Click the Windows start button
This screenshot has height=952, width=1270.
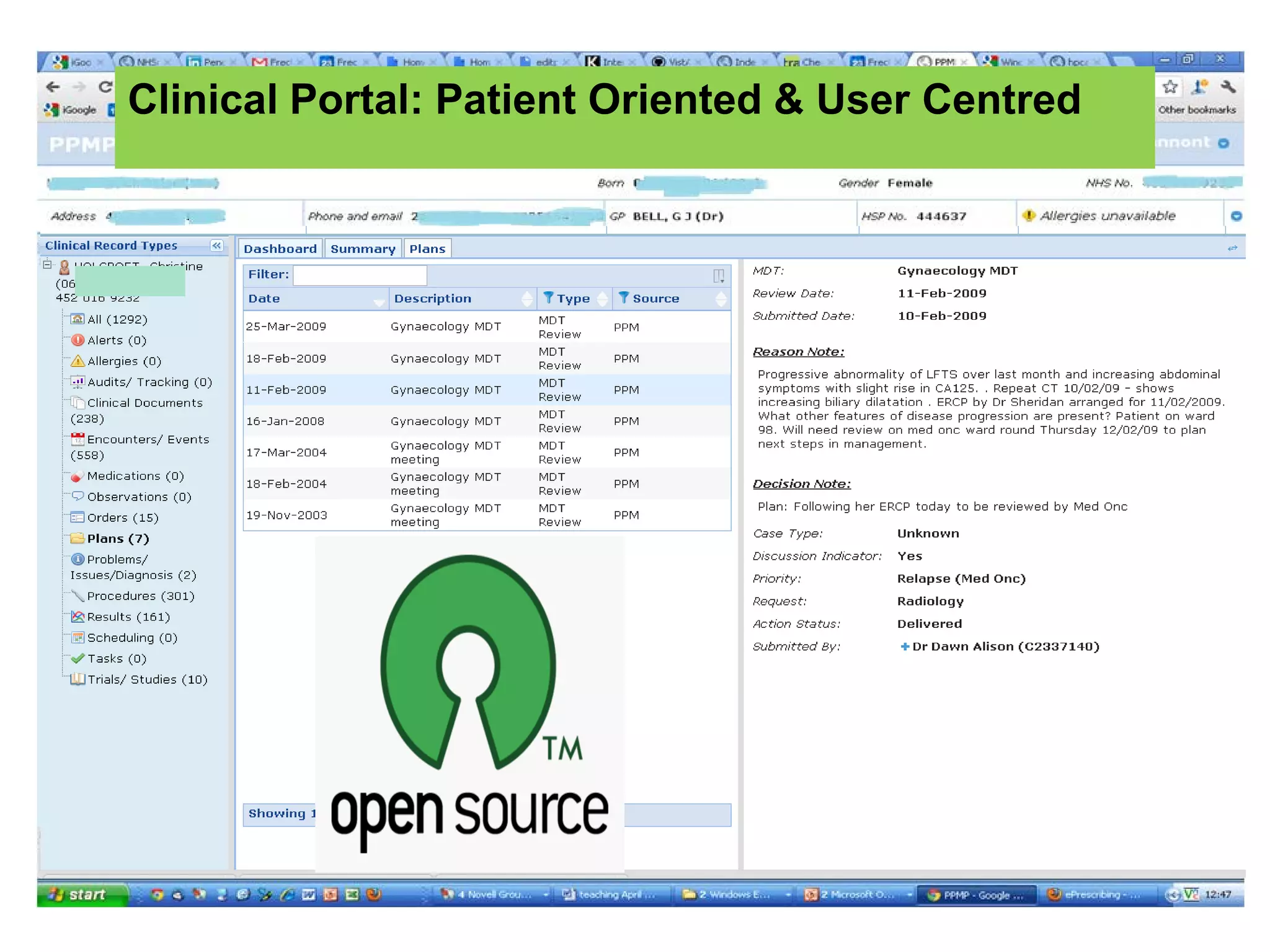(82, 894)
